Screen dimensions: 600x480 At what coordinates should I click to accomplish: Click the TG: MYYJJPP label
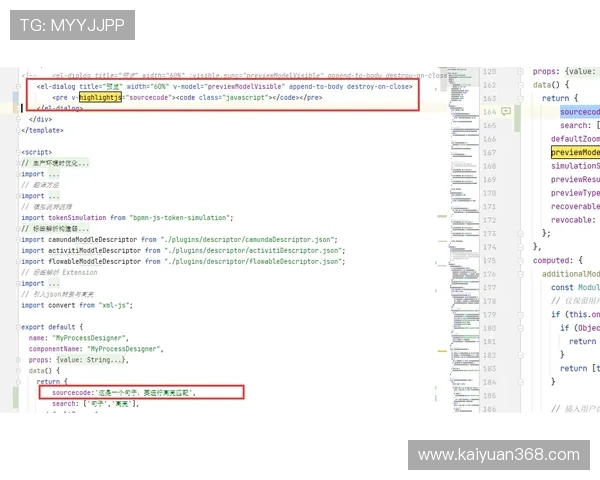pos(71,24)
